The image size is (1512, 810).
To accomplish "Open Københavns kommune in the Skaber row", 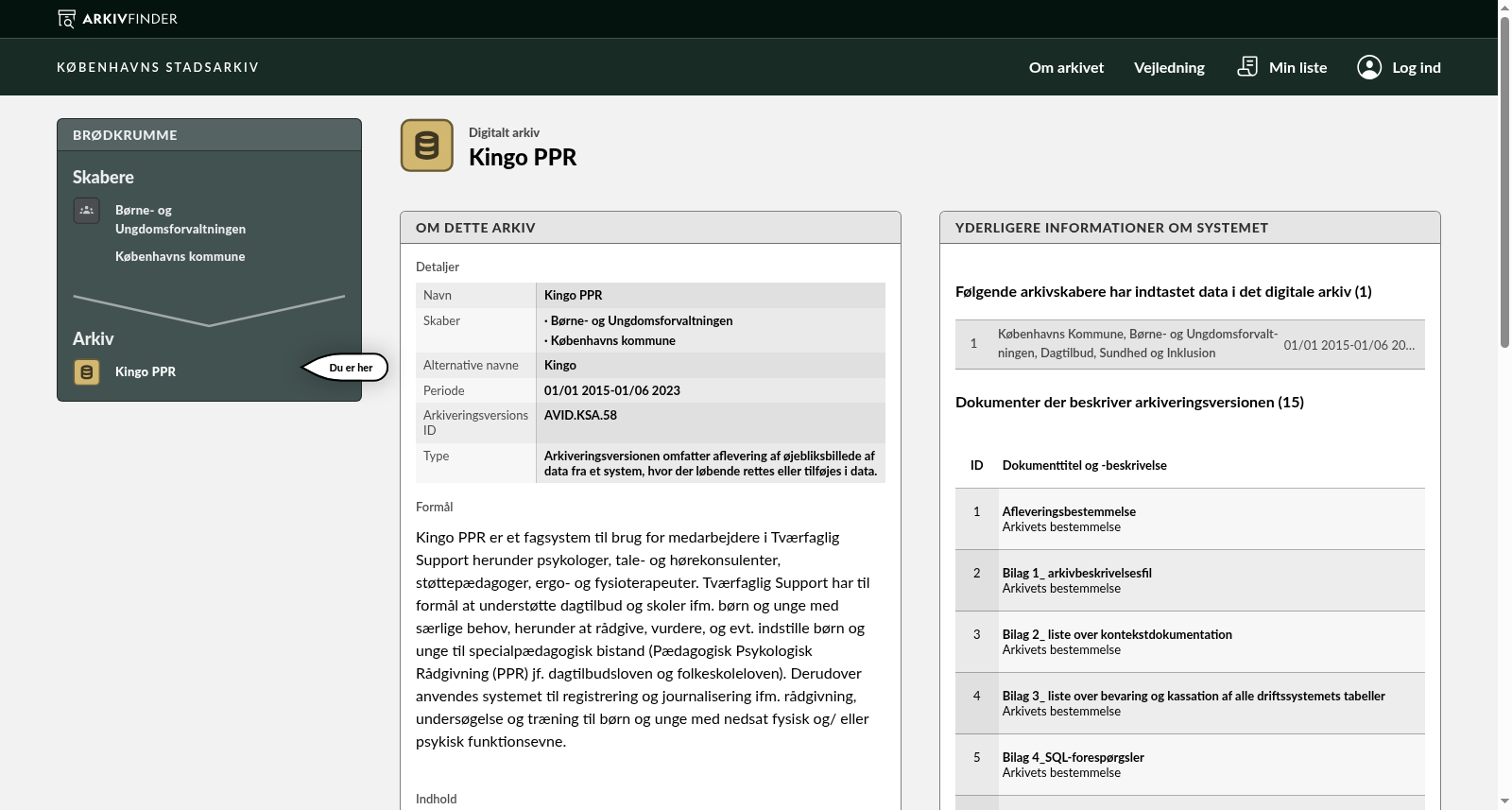I will pos(612,340).
